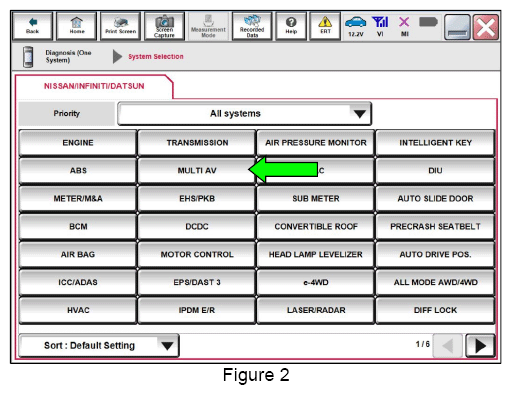Select AIR PRESSURE MONITOR system

click(316, 143)
